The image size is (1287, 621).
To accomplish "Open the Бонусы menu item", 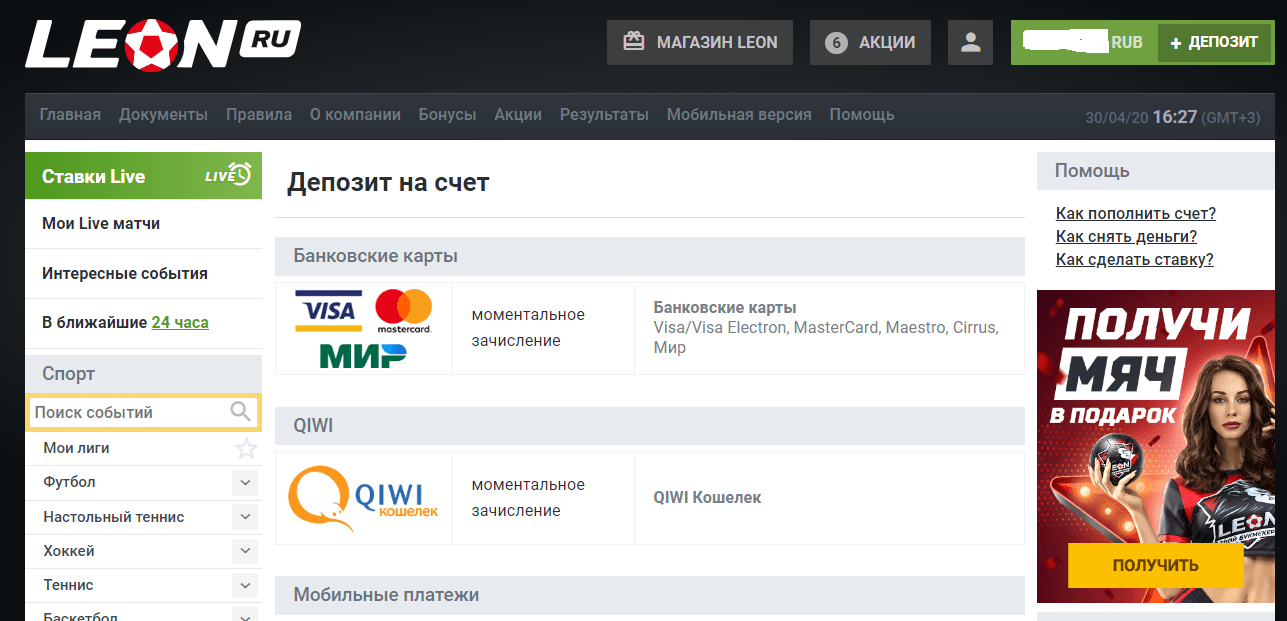I will click(x=447, y=115).
